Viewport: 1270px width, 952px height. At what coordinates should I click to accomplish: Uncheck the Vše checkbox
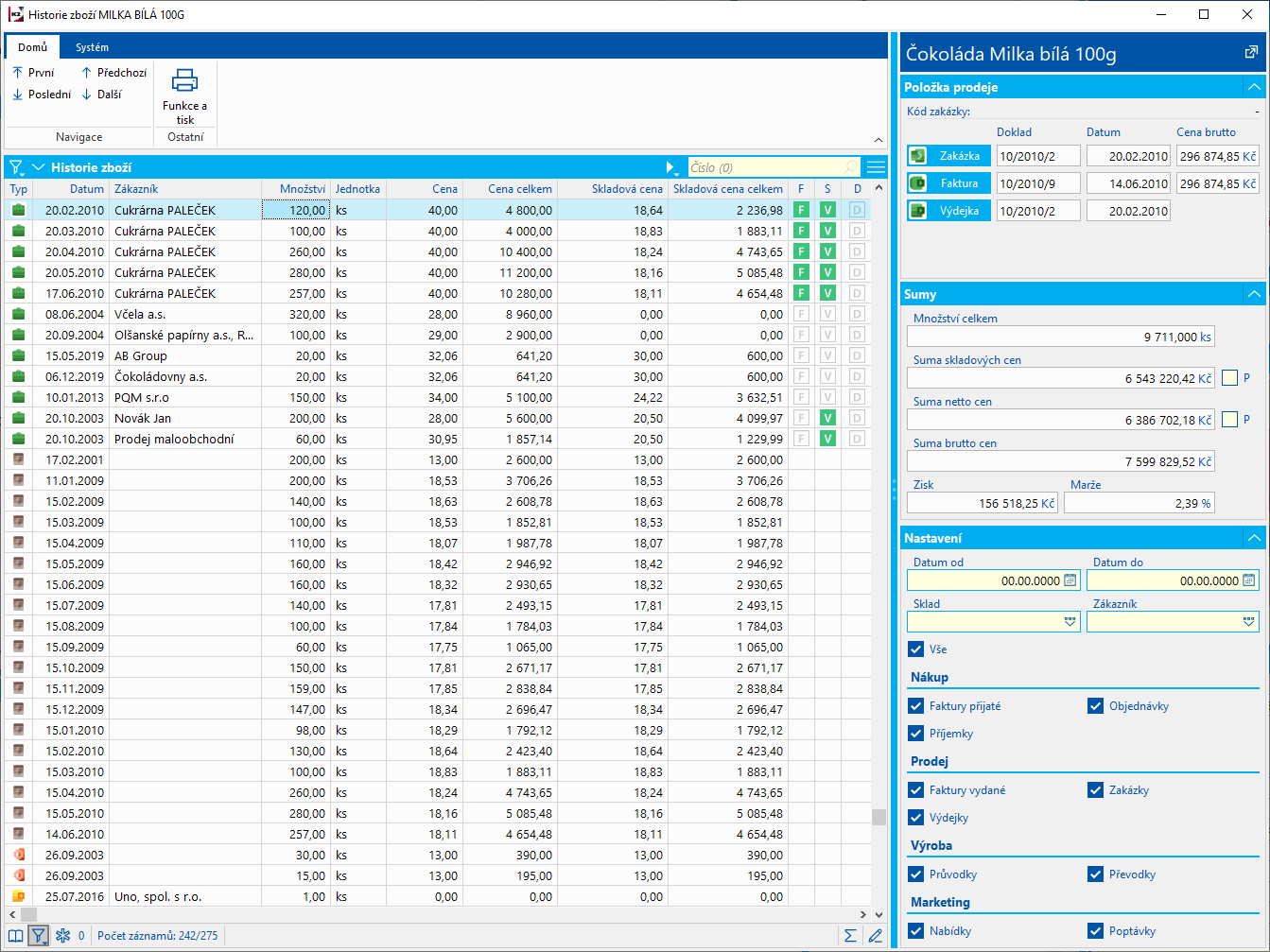tap(915, 649)
